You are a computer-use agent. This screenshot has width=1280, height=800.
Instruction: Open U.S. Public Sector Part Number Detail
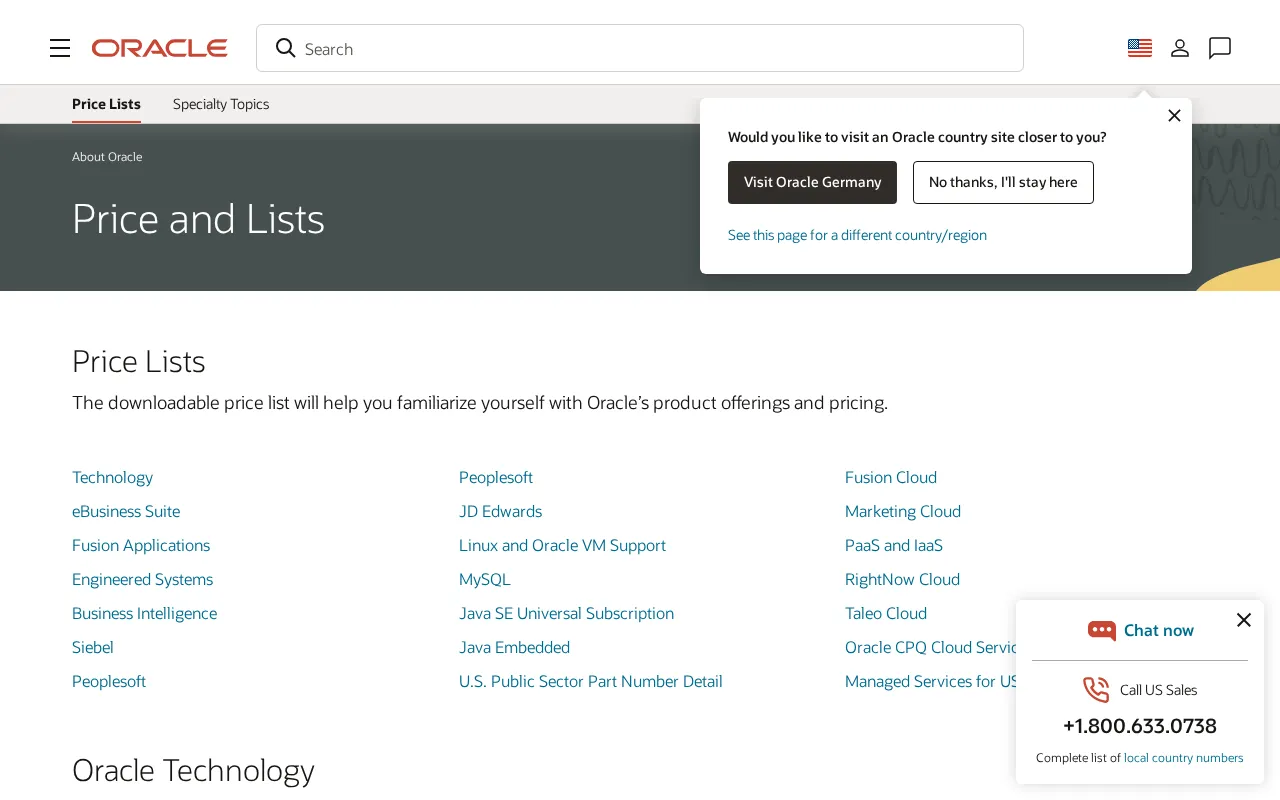pyautogui.click(x=591, y=681)
